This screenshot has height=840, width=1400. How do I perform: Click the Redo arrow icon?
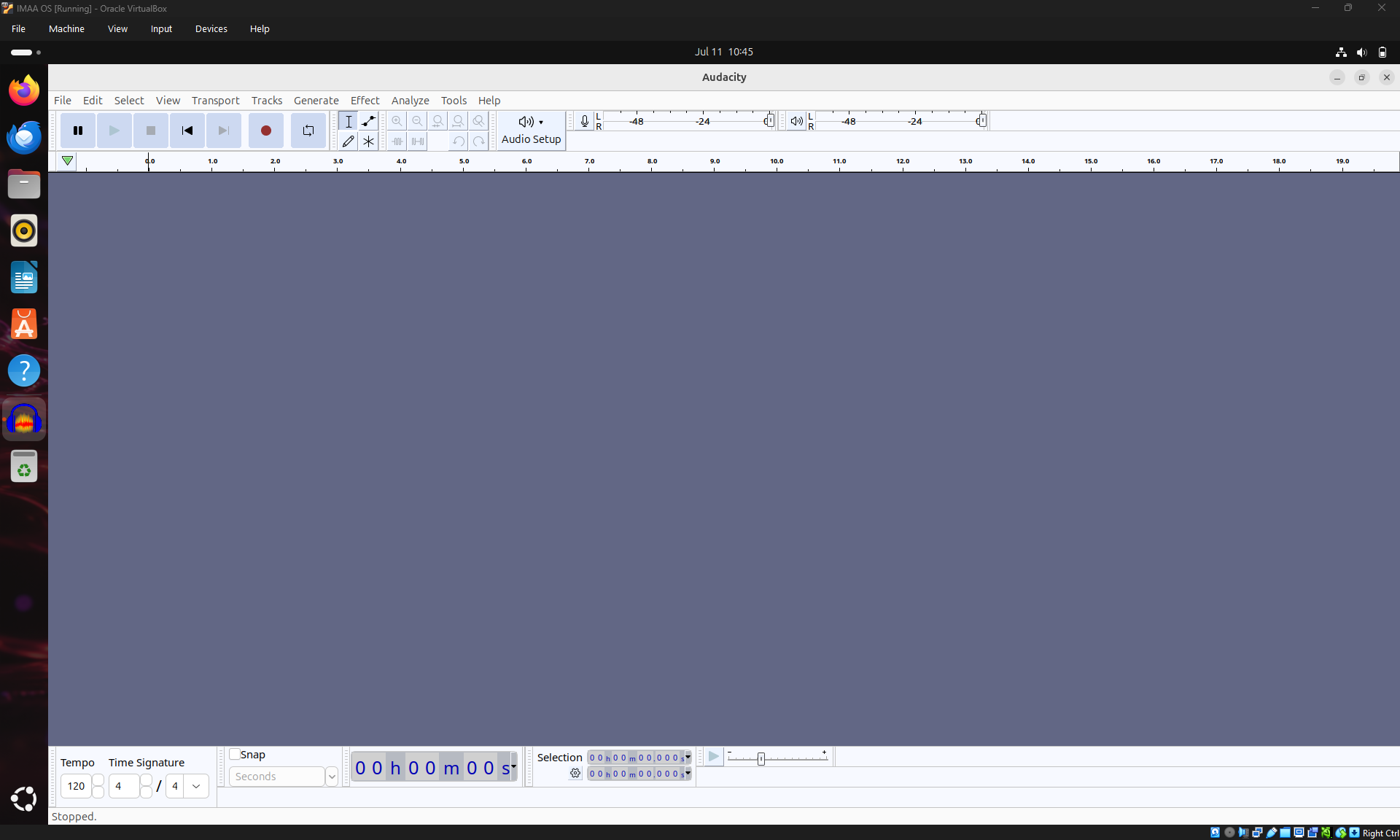(x=478, y=141)
